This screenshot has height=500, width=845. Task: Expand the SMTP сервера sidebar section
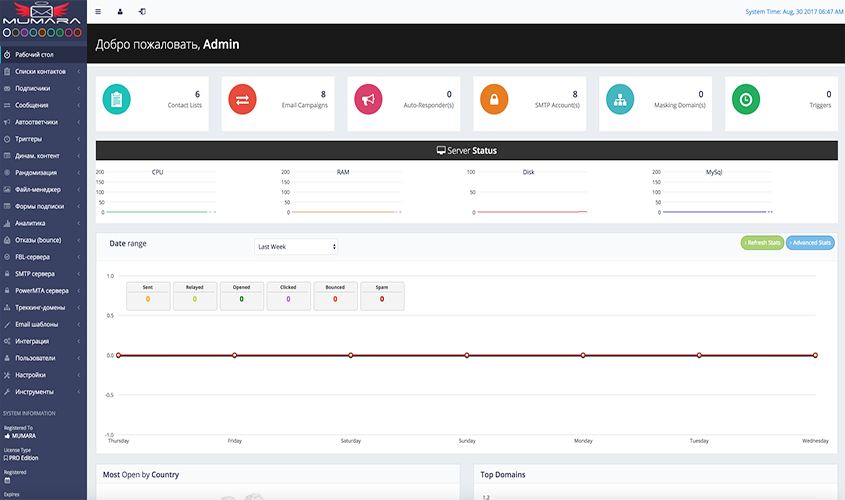tap(40, 274)
